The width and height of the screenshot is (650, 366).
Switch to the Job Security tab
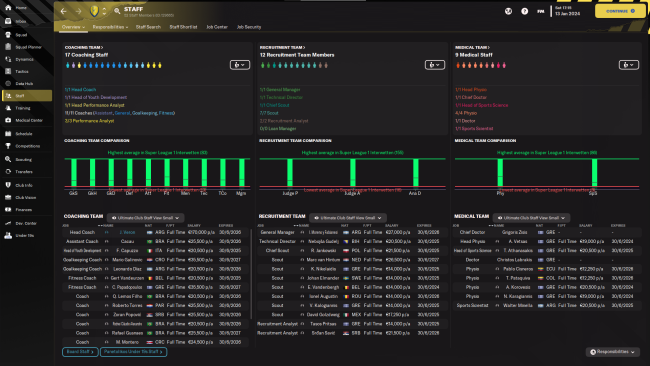(x=249, y=27)
